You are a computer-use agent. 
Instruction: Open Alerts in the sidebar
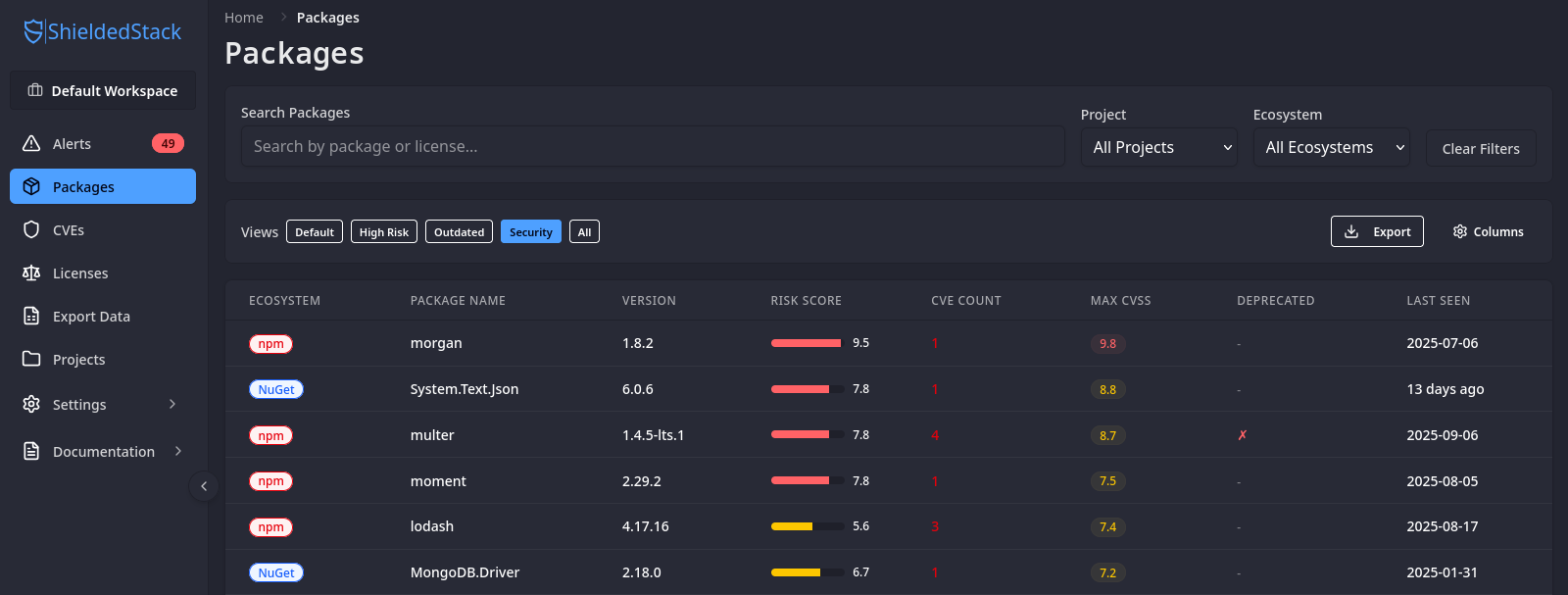[103, 143]
